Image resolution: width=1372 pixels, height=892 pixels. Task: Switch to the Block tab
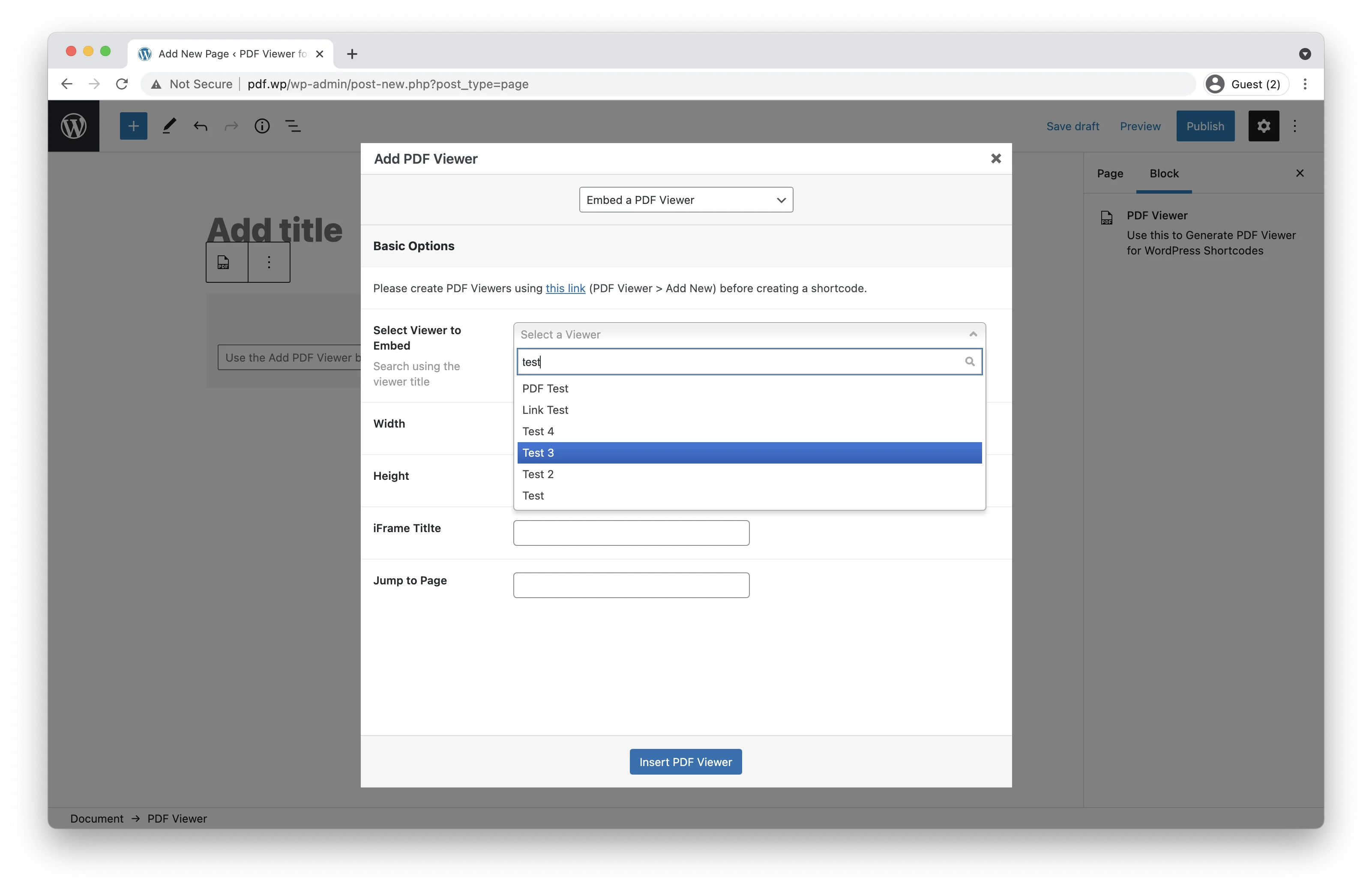click(1164, 173)
